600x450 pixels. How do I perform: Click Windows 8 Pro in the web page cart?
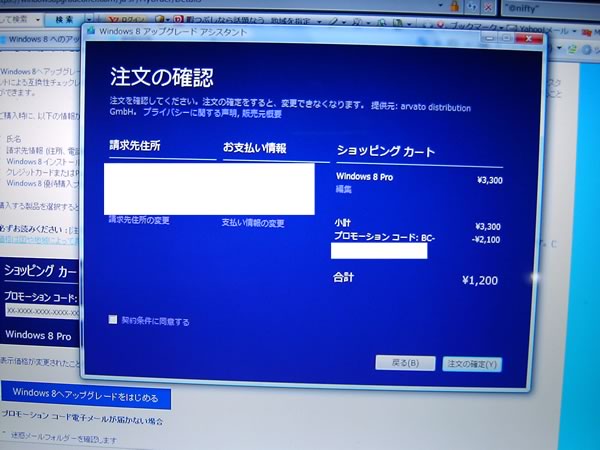(x=38, y=335)
